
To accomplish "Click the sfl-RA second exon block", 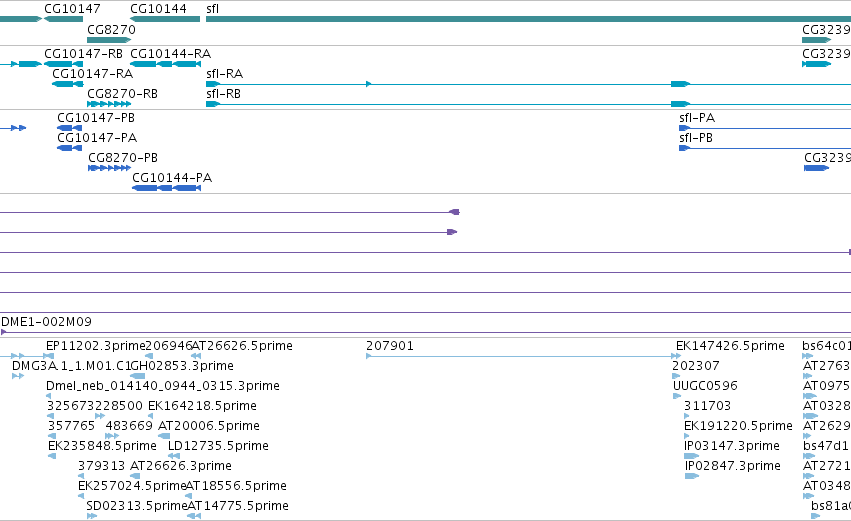I will 680,84.
